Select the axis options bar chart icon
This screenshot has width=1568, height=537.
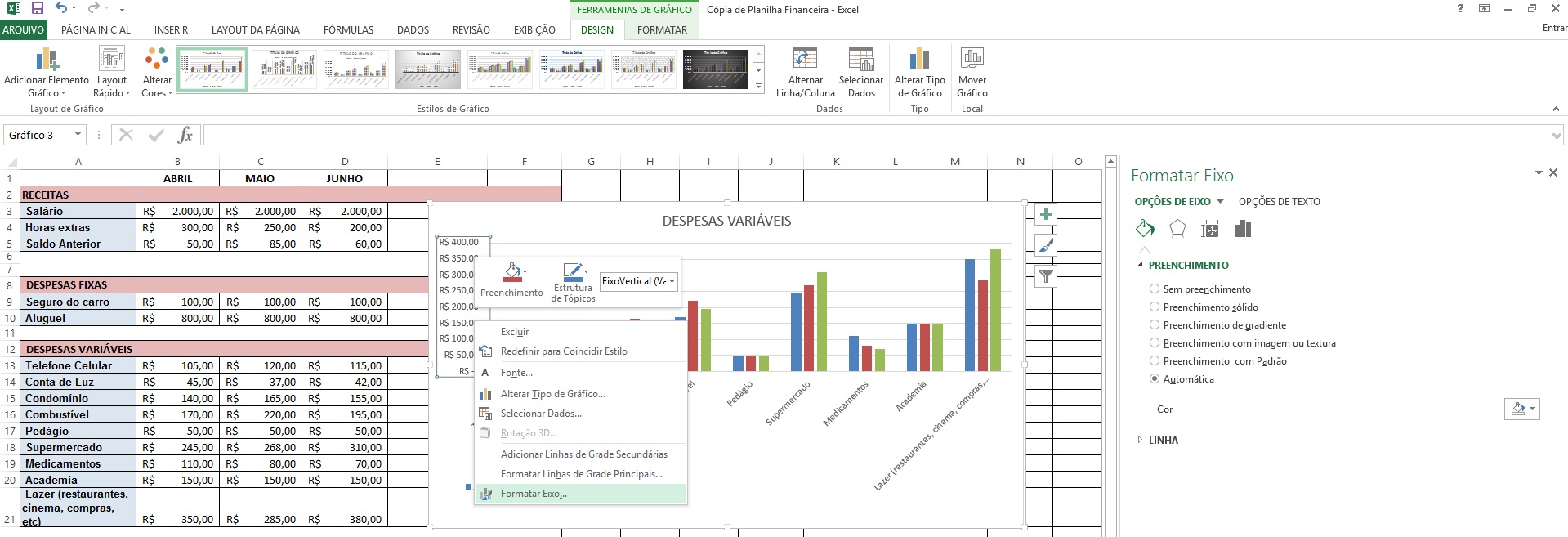click(x=1242, y=230)
